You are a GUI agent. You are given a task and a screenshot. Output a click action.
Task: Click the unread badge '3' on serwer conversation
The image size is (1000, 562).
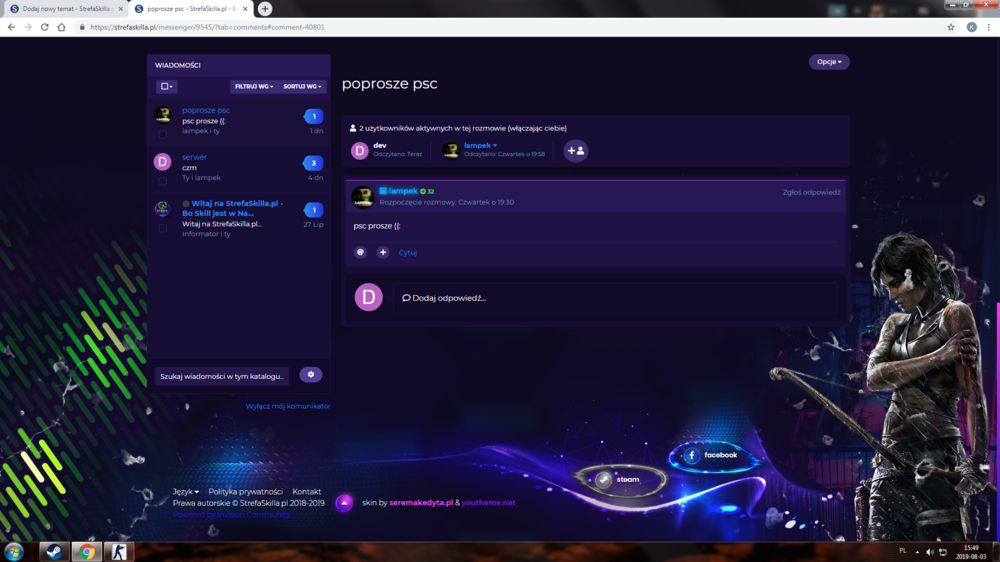click(x=313, y=163)
